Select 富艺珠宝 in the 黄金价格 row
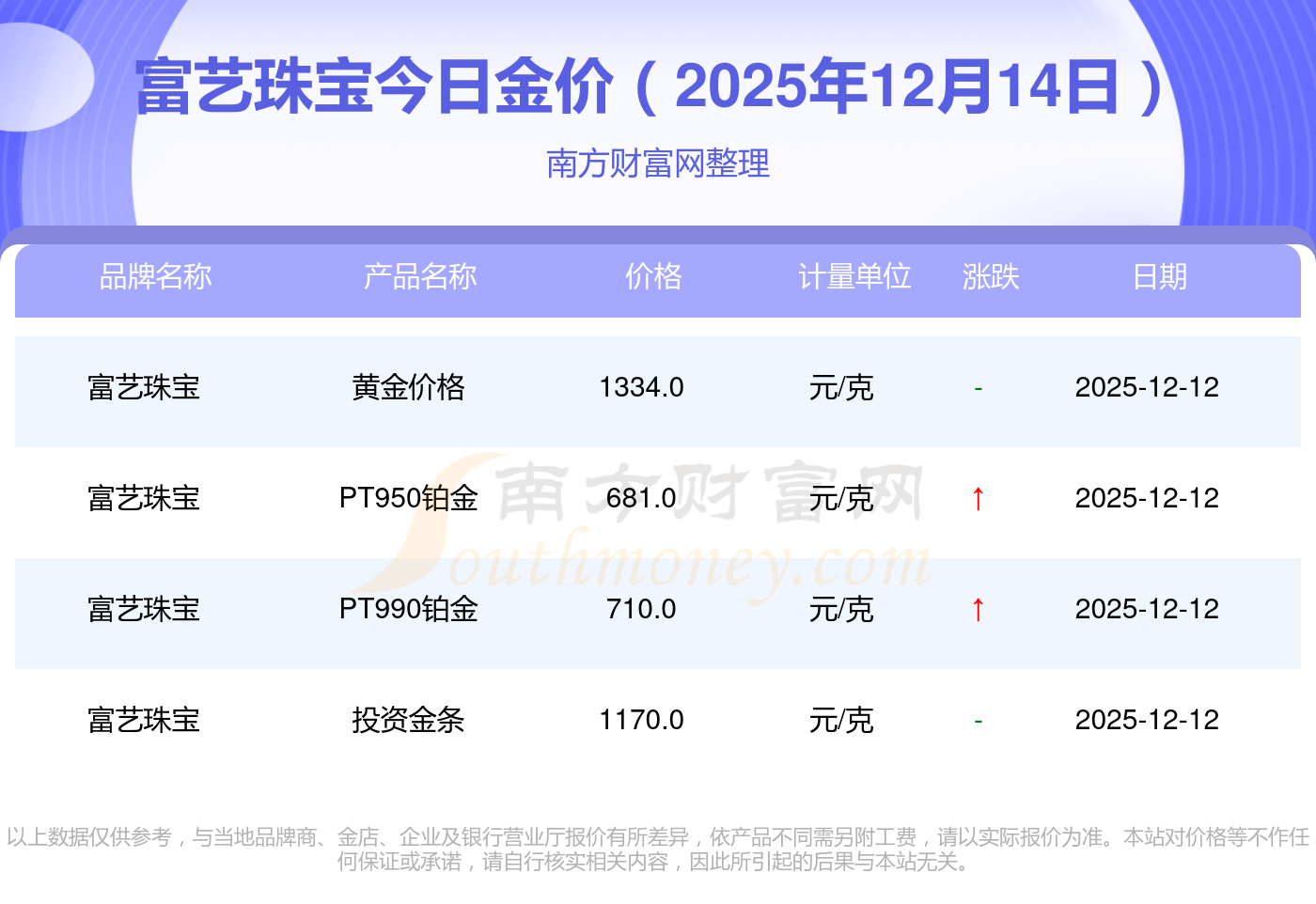Screen dimensions: 1316x904 (144, 387)
